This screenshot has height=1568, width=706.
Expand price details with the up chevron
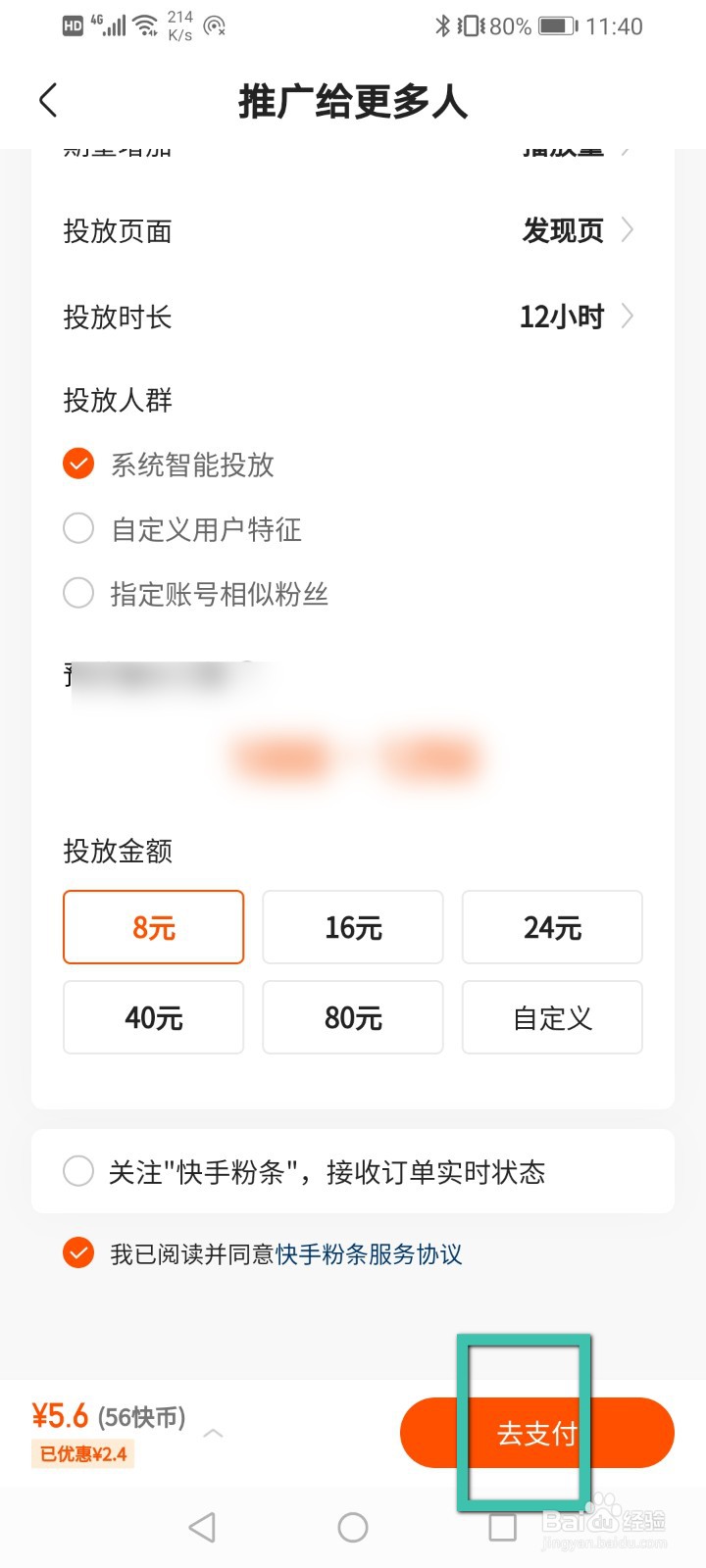point(213,1433)
